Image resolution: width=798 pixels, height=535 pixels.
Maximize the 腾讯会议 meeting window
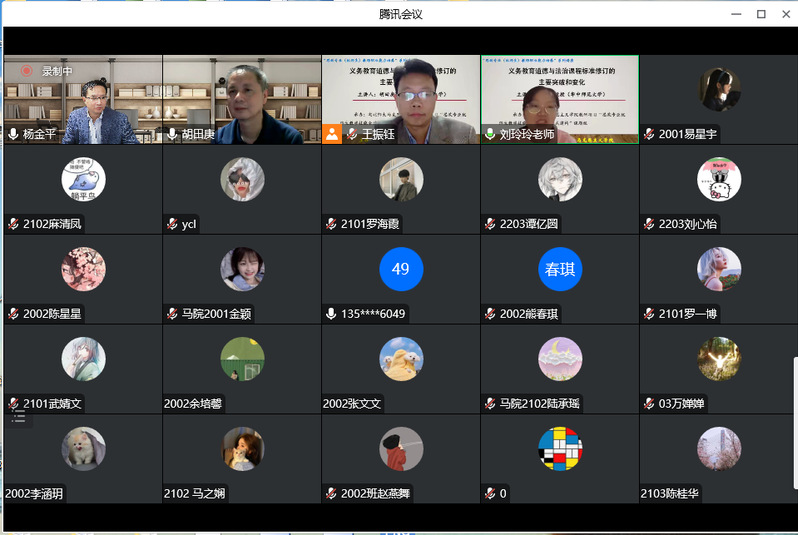tap(761, 14)
